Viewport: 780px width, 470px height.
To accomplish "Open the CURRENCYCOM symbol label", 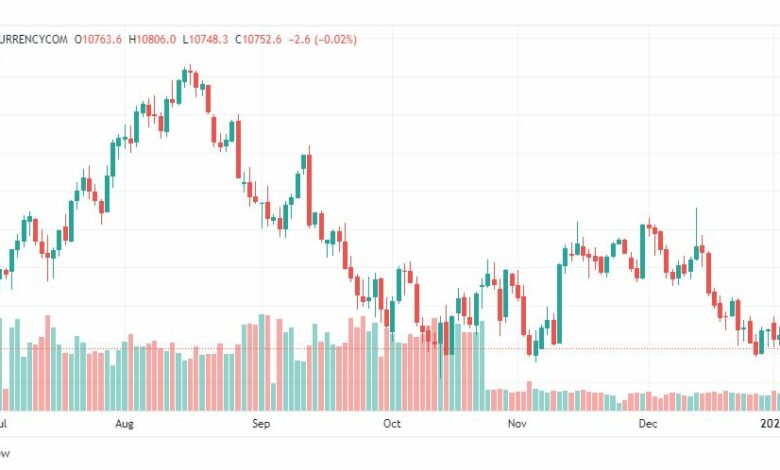I will pyautogui.click(x=33, y=39).
